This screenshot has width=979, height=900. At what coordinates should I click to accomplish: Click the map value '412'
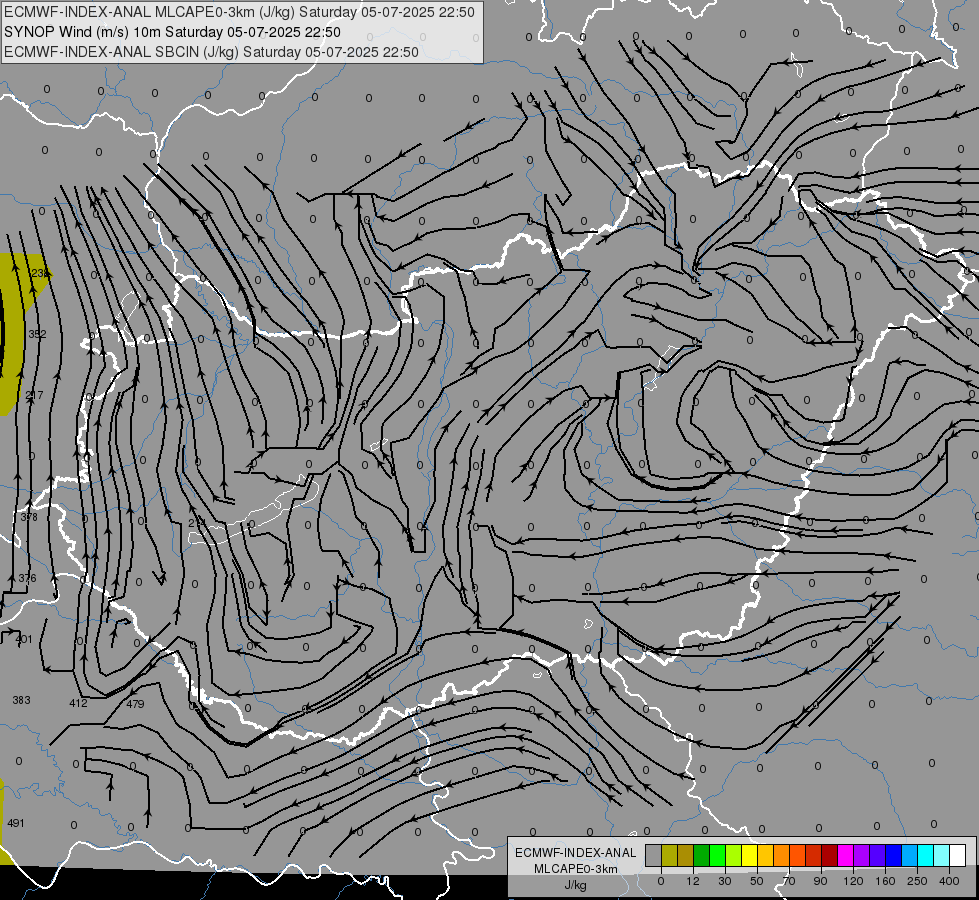(x=78, y=703)
